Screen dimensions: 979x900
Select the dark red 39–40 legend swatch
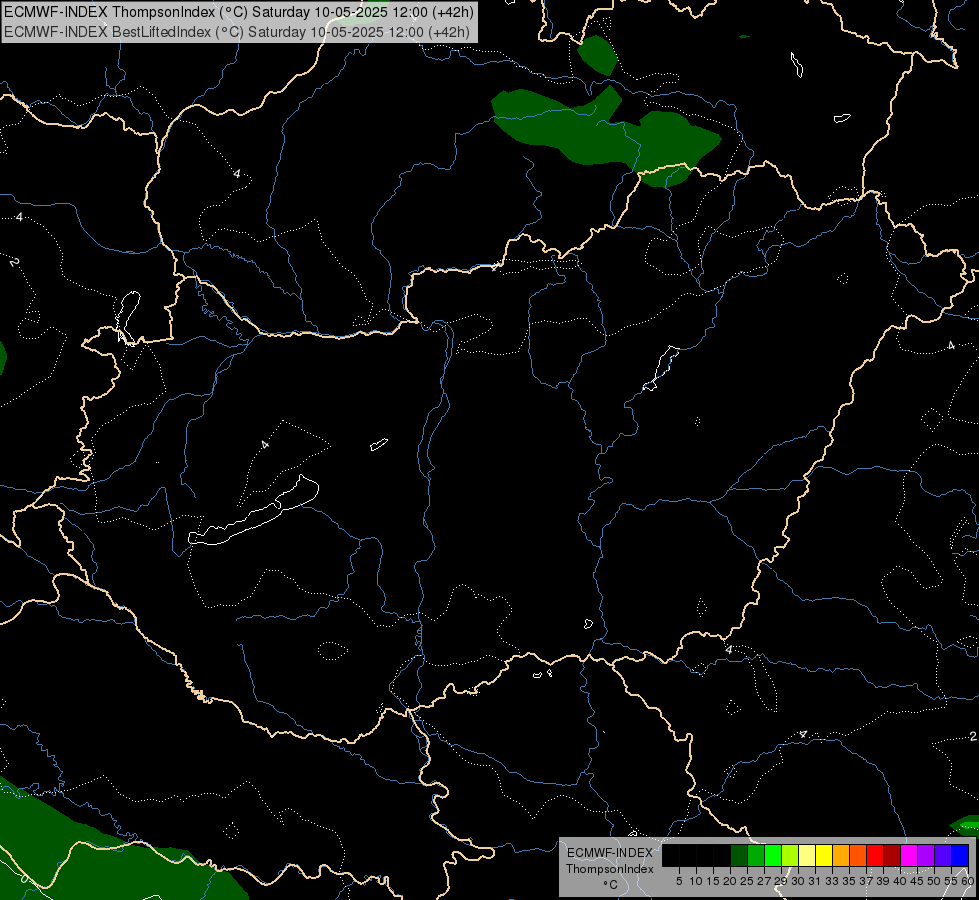(x=892, y=855)
